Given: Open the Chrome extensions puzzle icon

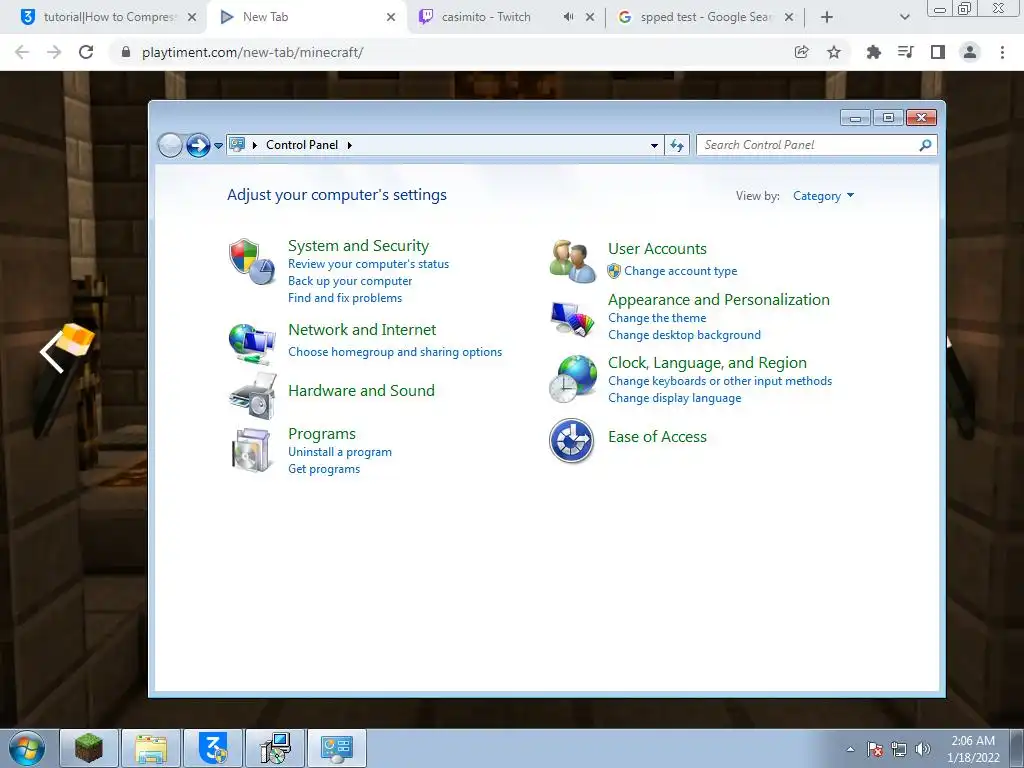Looking at the screenshot, I should [873, 52].
